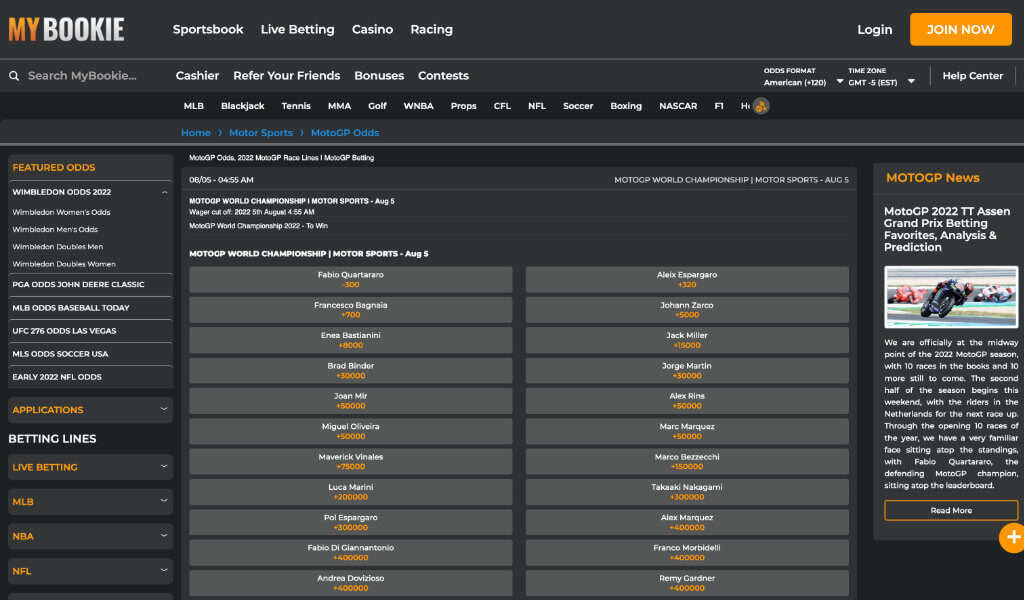Open Wimbledon Doubles Men
This screenshot has width=1024, height=600.
click(57, 247)
